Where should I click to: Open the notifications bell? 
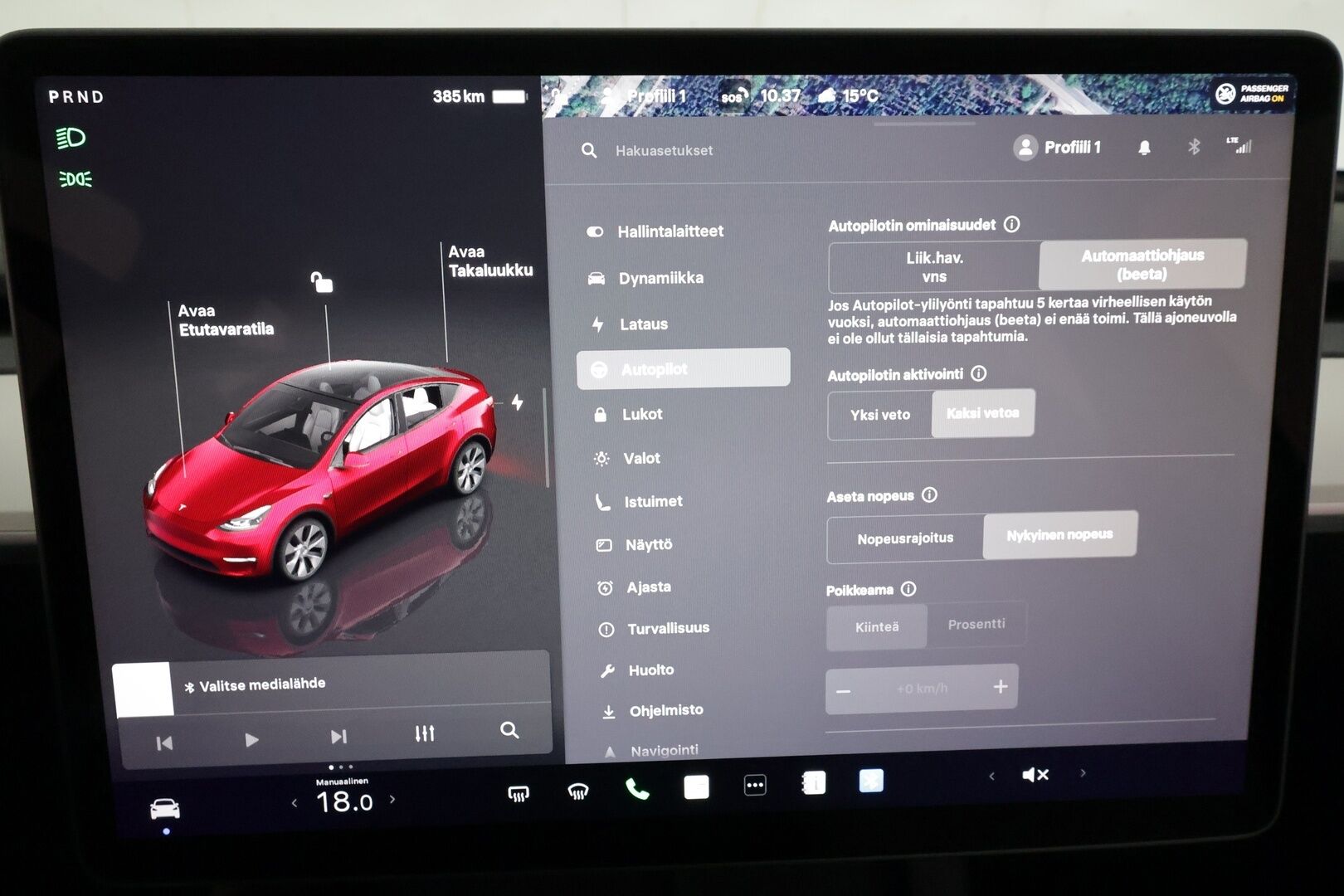click(x=1144, y=148)
